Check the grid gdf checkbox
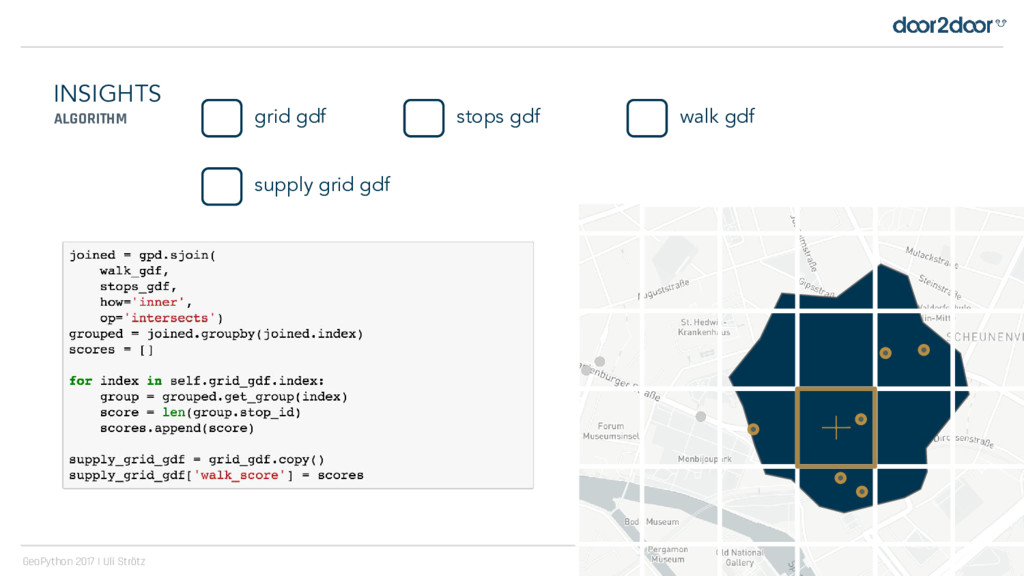 [x=222, y=118]
